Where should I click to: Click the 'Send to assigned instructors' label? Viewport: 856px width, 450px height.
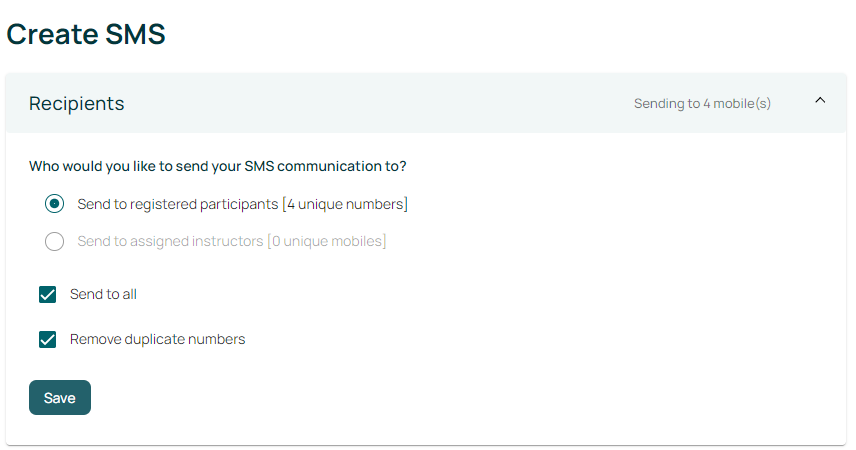click(x=171, y=241)
